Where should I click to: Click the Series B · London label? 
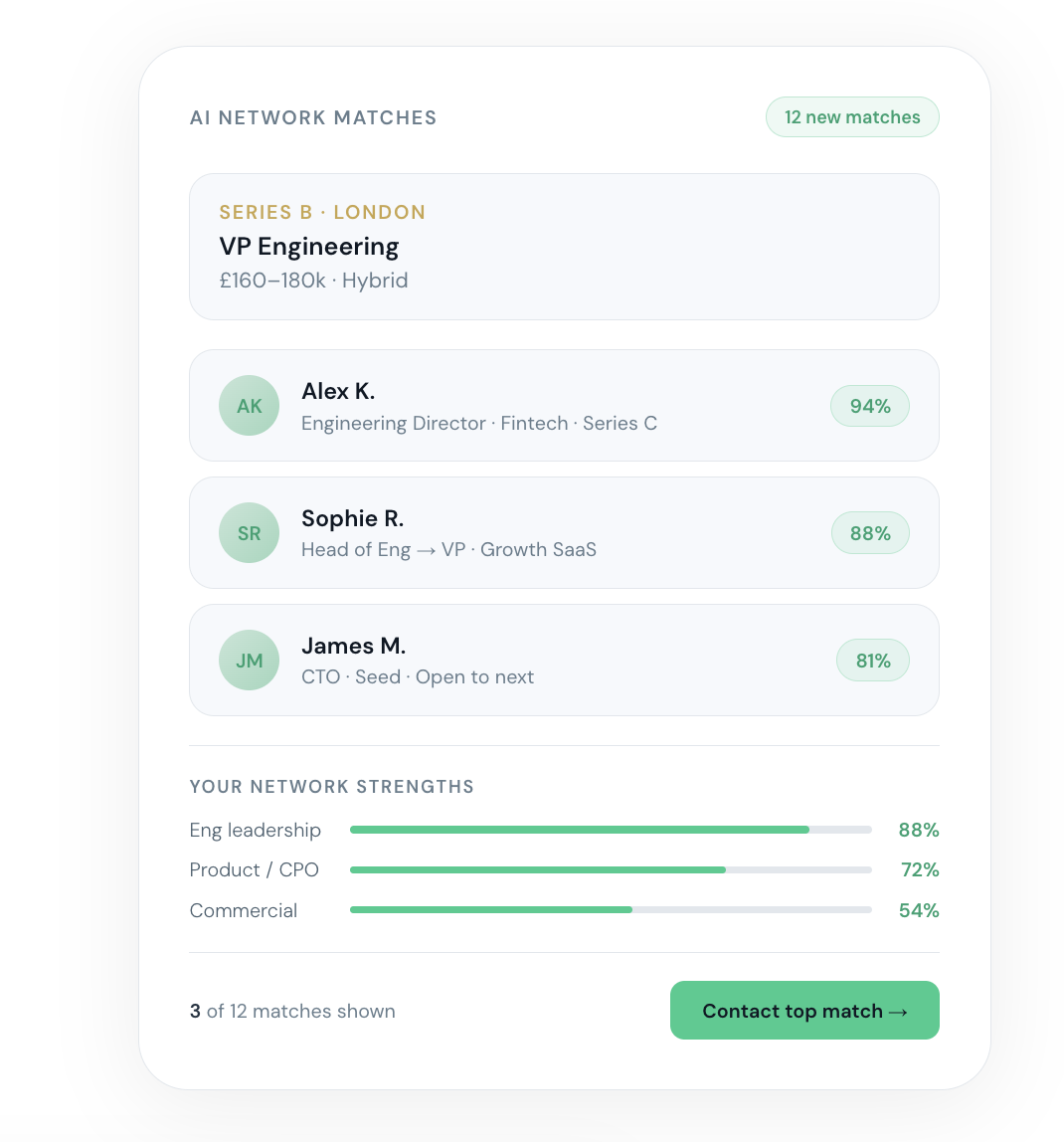point(322,212)
